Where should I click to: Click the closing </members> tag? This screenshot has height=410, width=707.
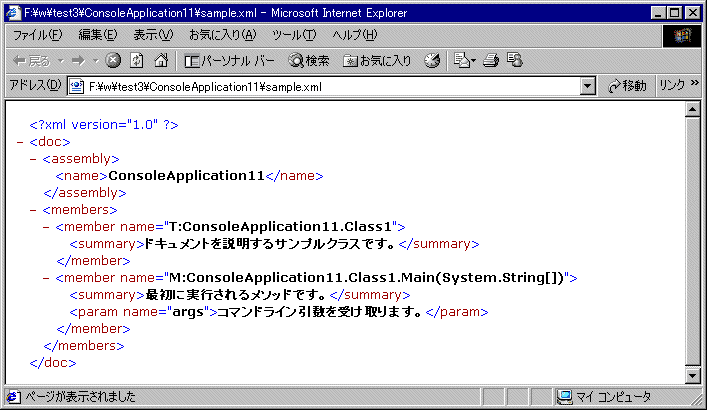pos(83,346)
